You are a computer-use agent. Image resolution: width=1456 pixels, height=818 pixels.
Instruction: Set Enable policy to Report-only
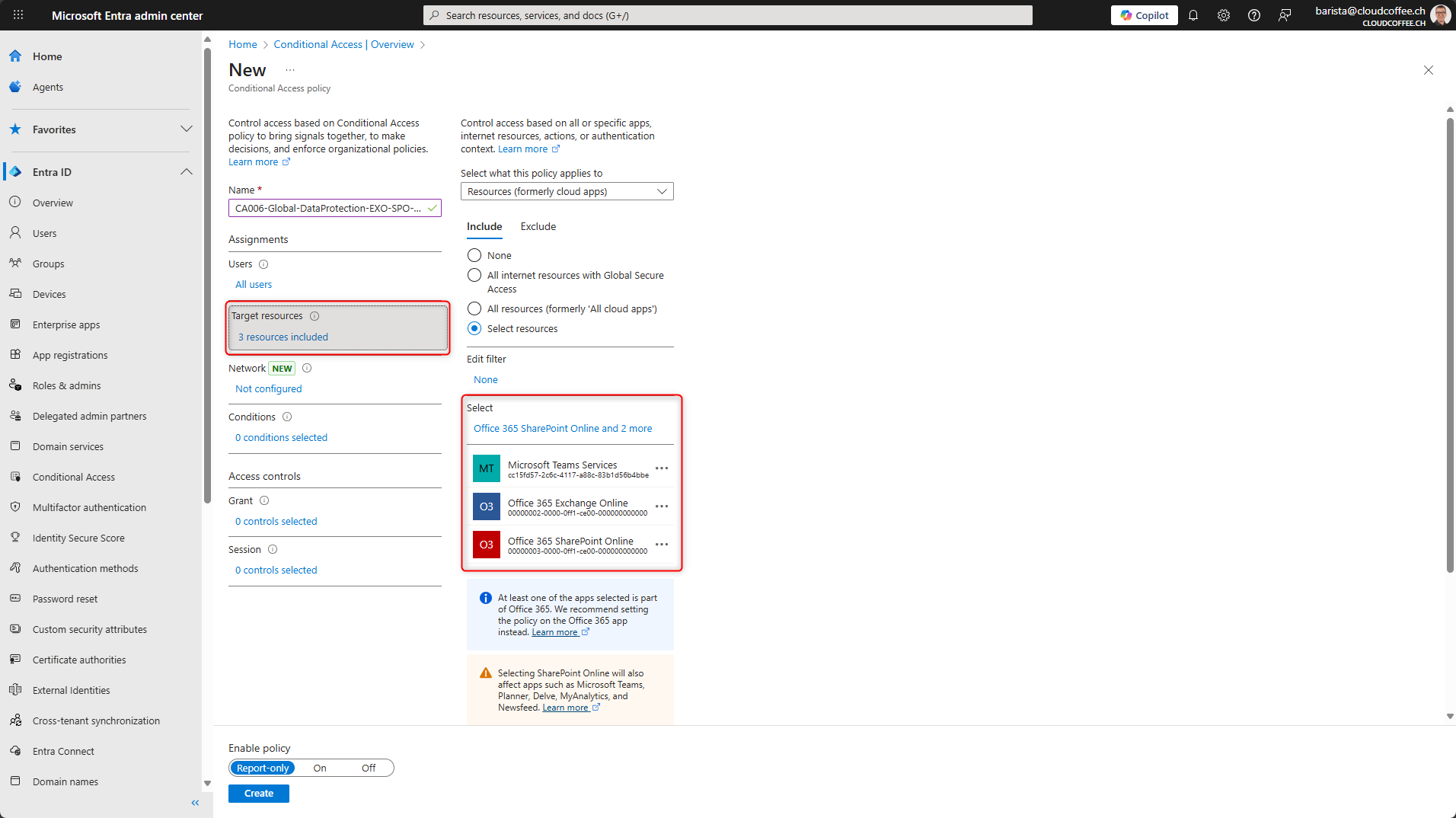(x=263, y=768)
